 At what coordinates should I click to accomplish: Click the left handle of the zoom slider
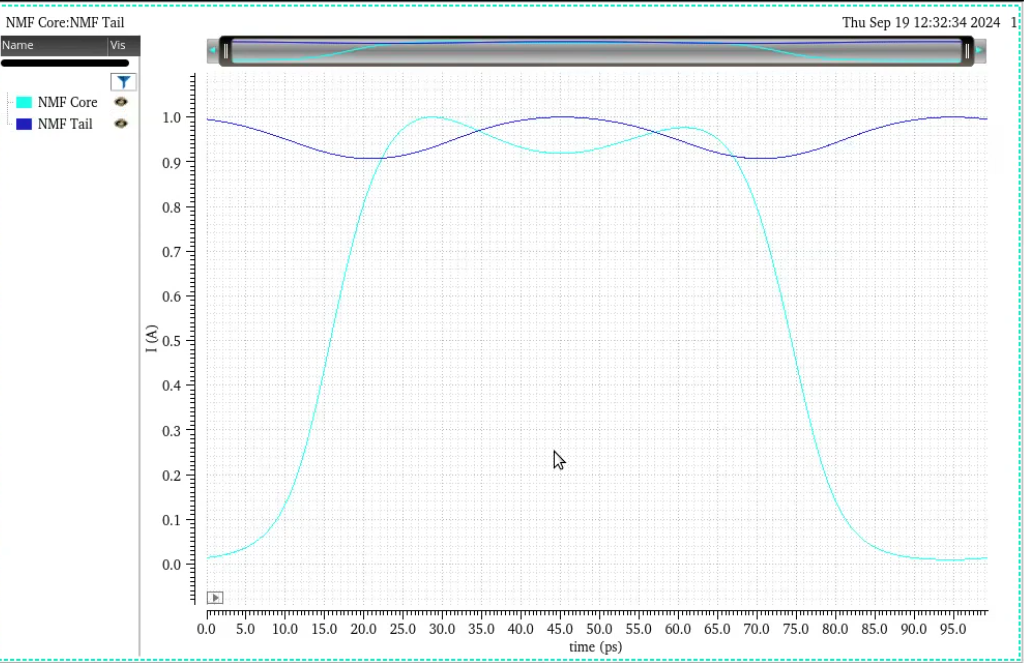[x=226, y=51]
